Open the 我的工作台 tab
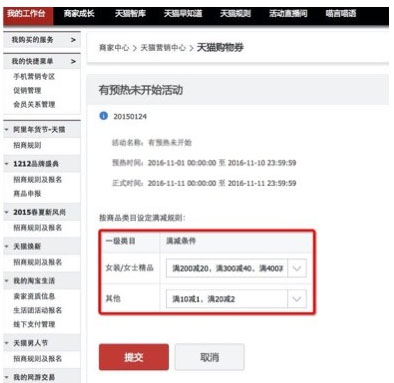This screenshot has height=383, width=394. (x=28, y=15)
